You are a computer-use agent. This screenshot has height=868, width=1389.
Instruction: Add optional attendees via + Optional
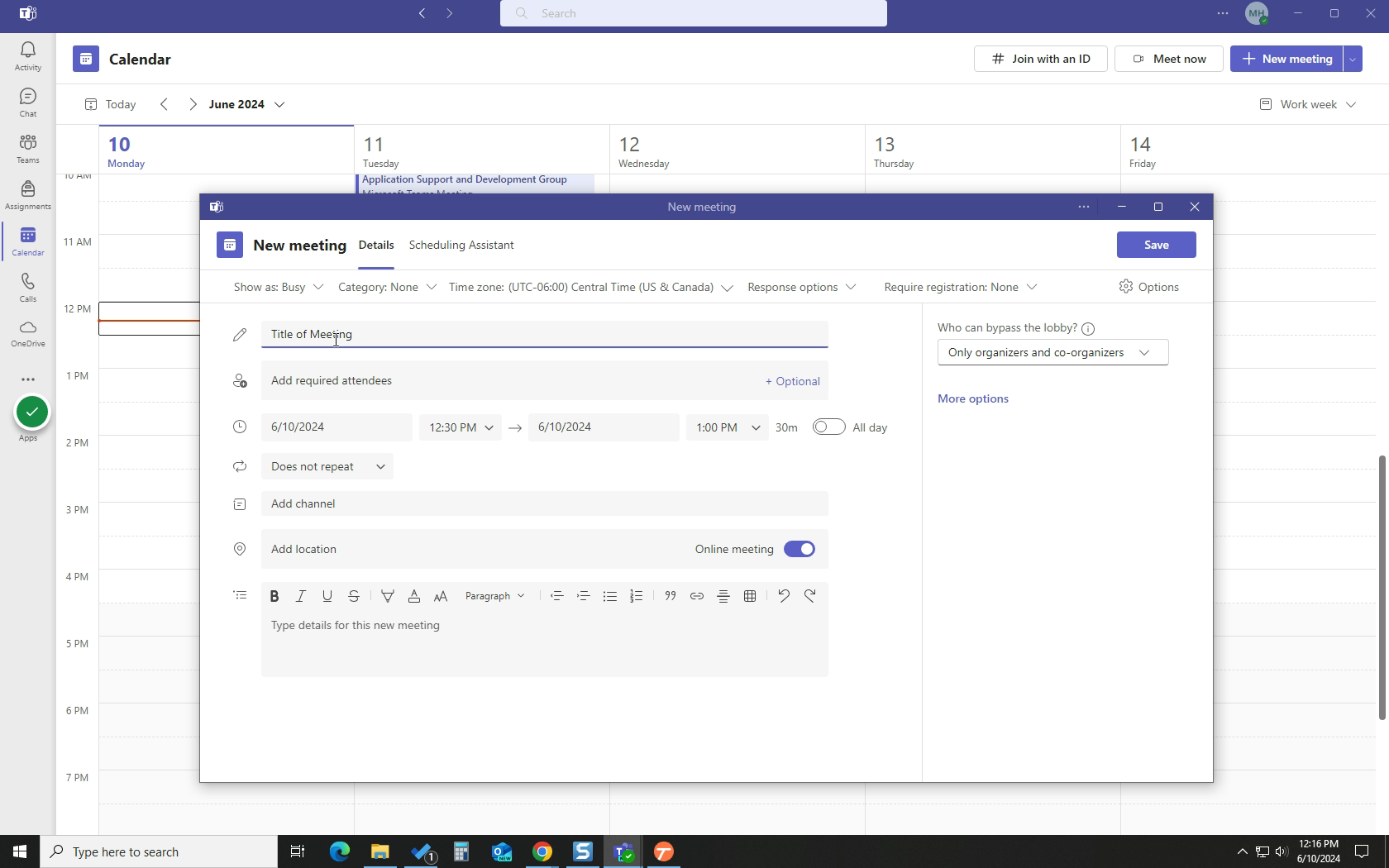coord(792,381)
